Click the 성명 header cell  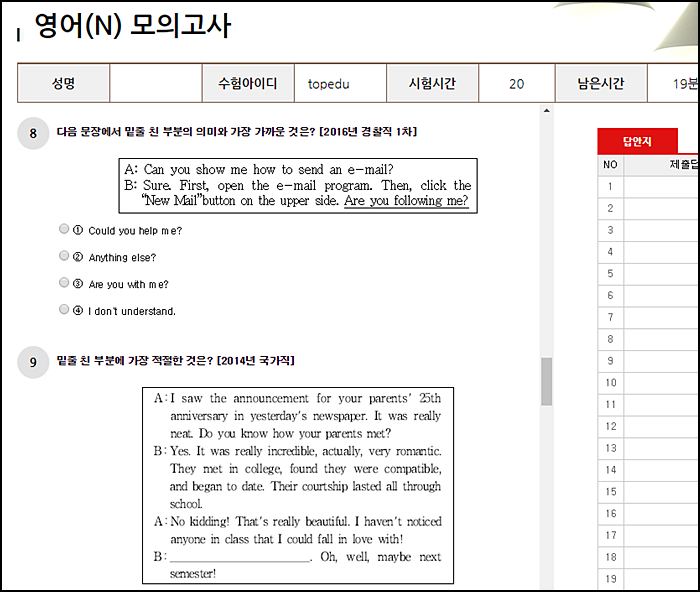point(63,83)
